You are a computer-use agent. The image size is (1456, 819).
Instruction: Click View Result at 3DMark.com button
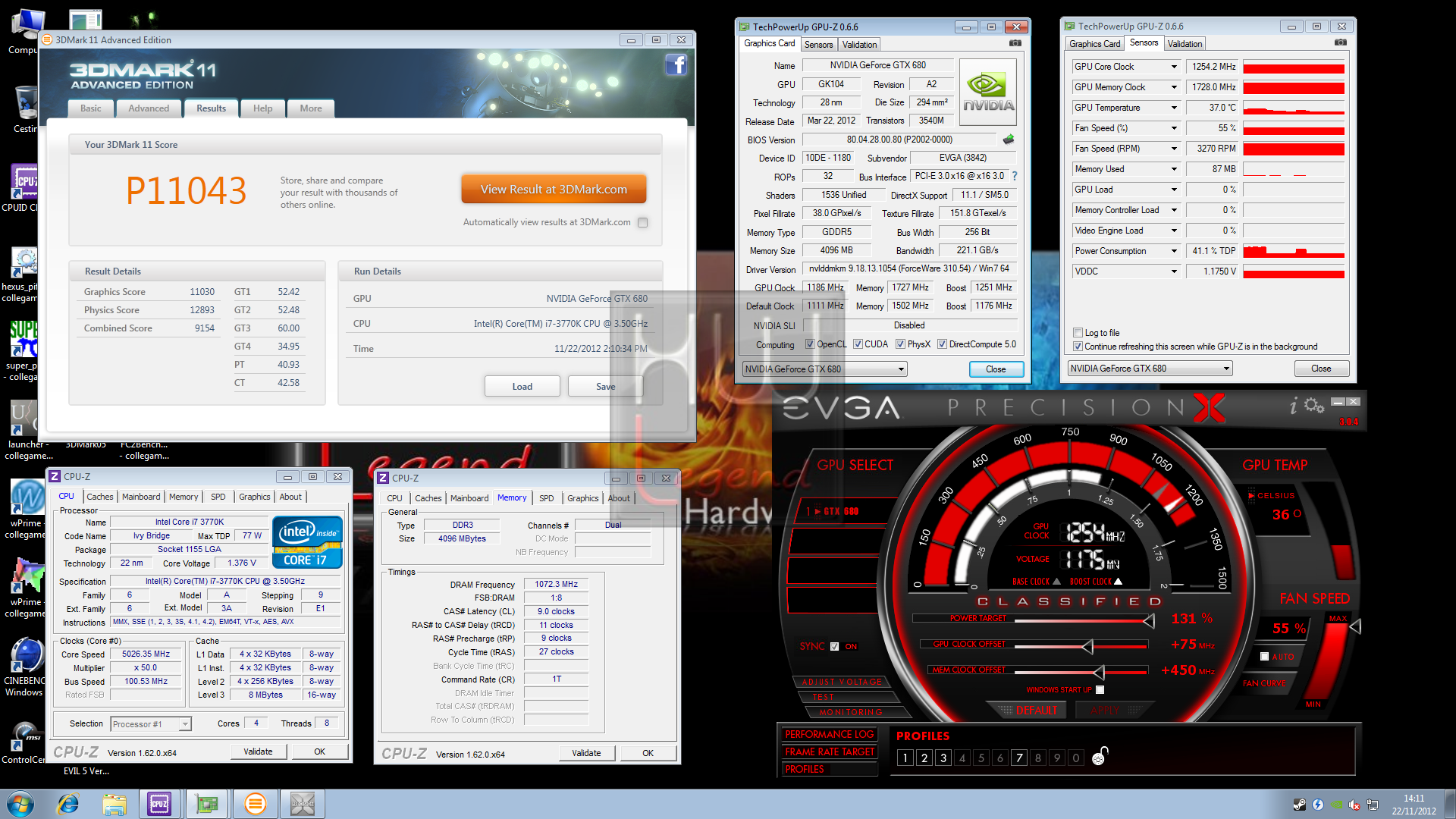554,190
